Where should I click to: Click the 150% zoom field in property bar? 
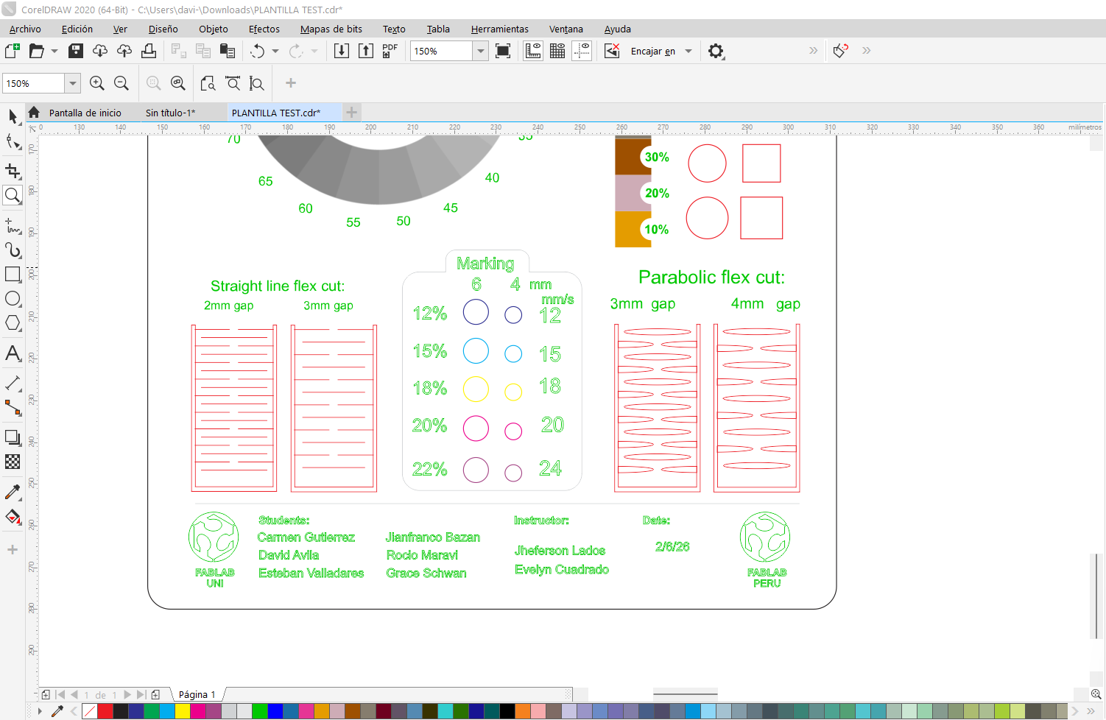click(33, 83)
